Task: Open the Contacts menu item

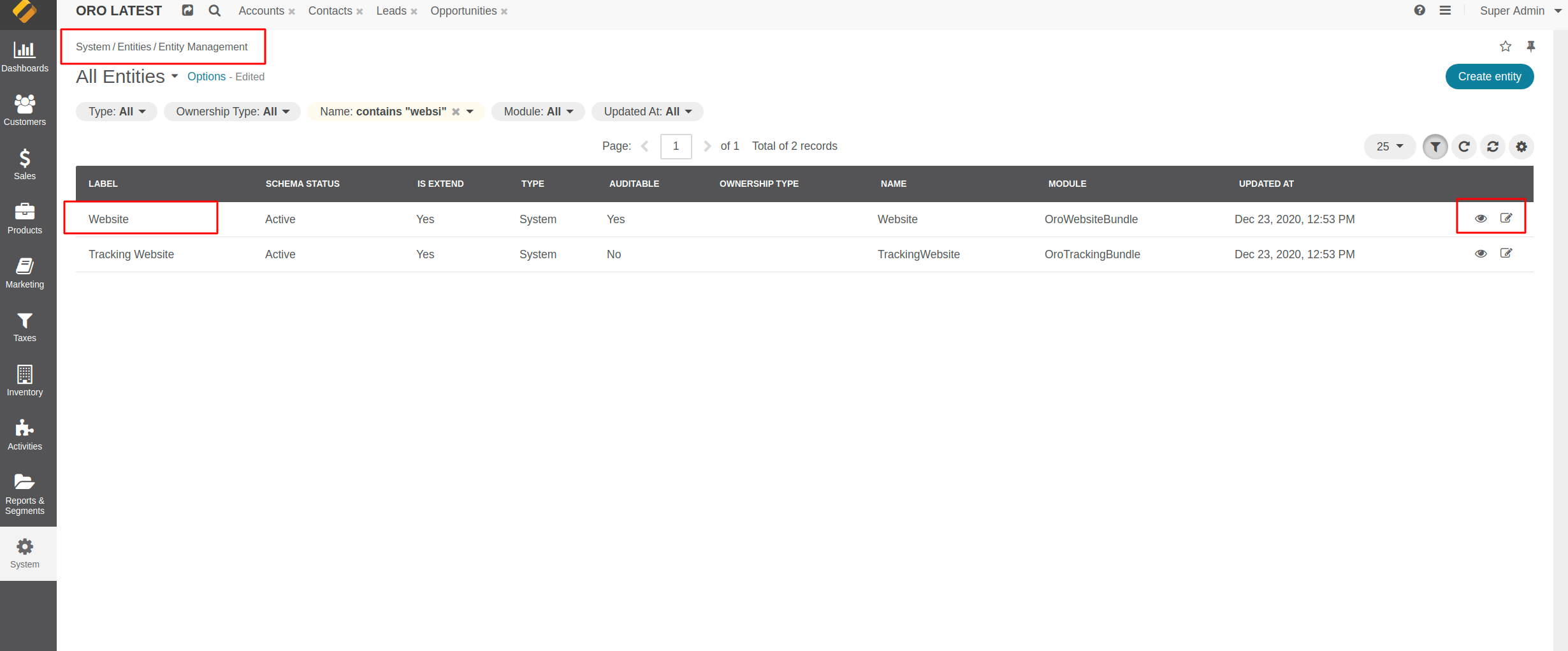Action: (x=330, y=10)
